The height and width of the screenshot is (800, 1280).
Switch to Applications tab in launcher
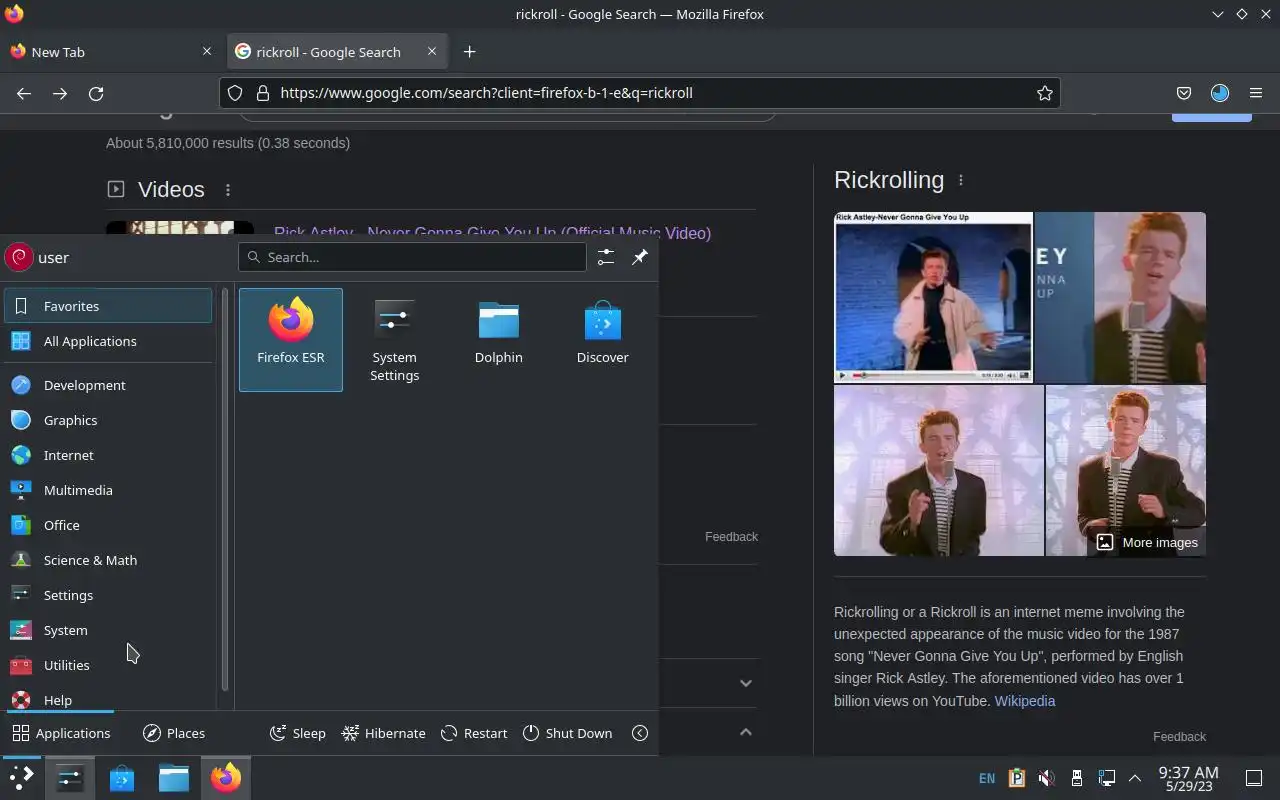pyautogui.click(x=61, y=733)
